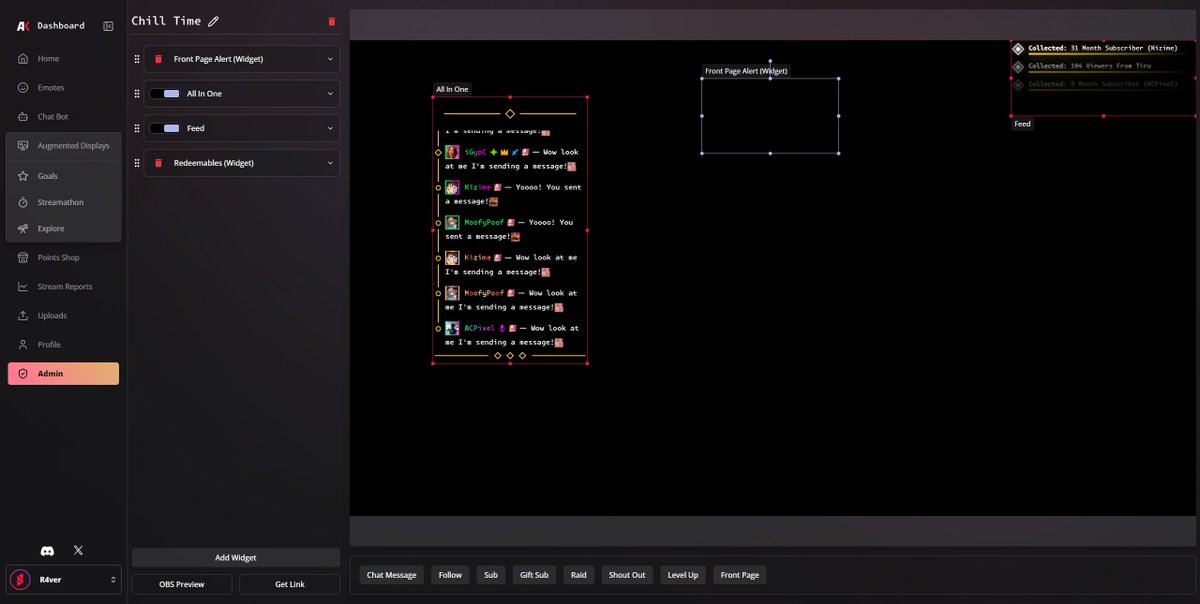The width and height of the screenshot is (1200, 604).
Task: Open the Admin menu item
Action: click(x=63, y=374)
